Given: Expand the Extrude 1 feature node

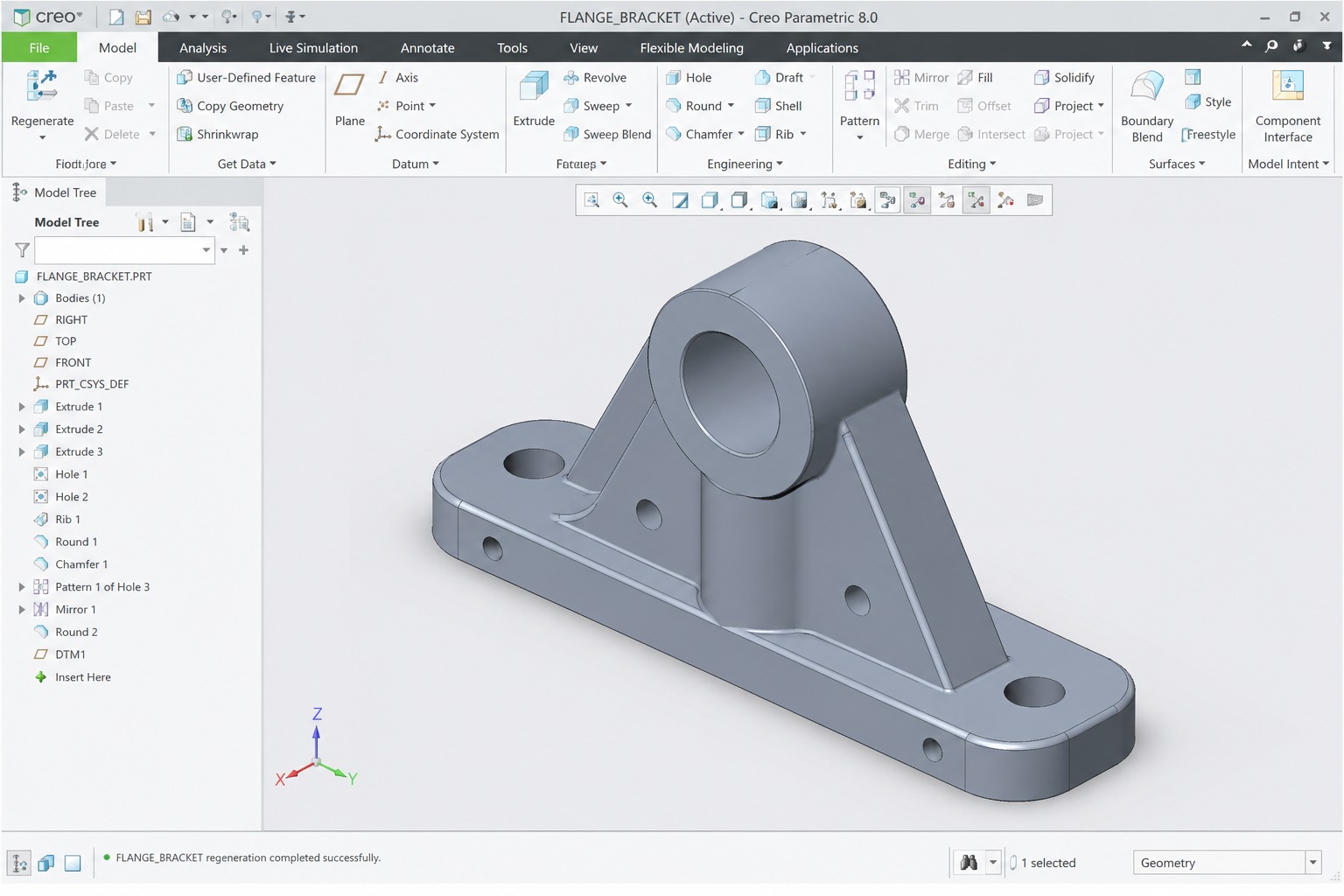Looking at the screenshot, I should click(22, 407).
